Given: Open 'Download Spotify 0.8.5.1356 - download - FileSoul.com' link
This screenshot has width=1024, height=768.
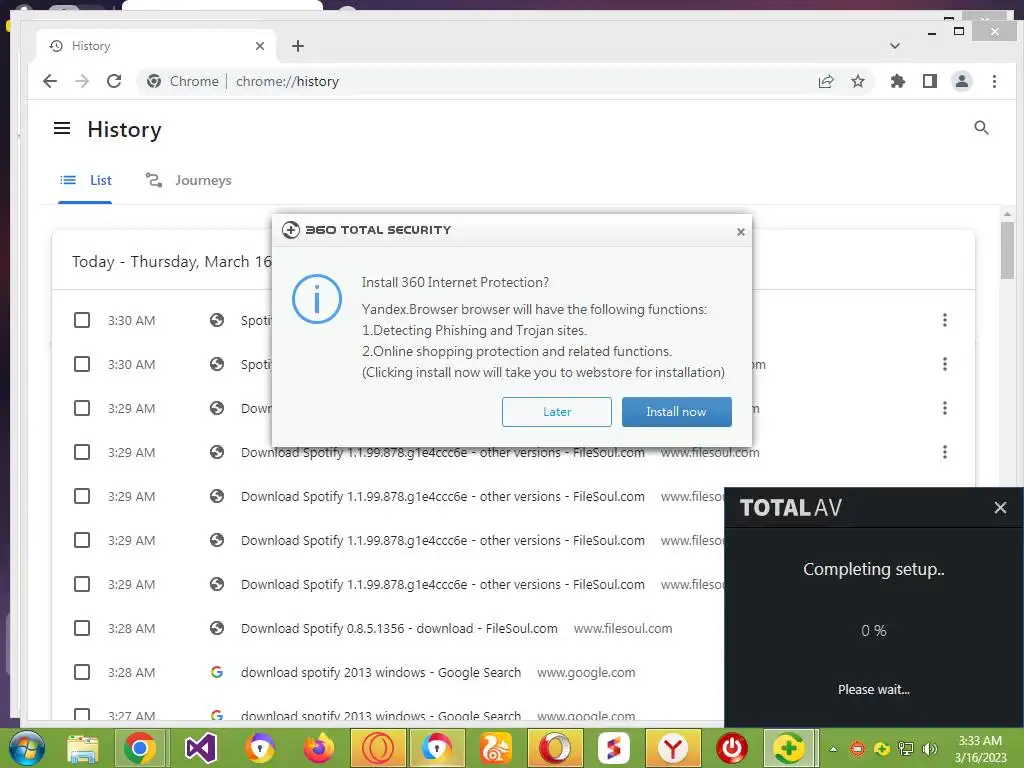Looking at the screenshot, I should click(x=399, y=628).
